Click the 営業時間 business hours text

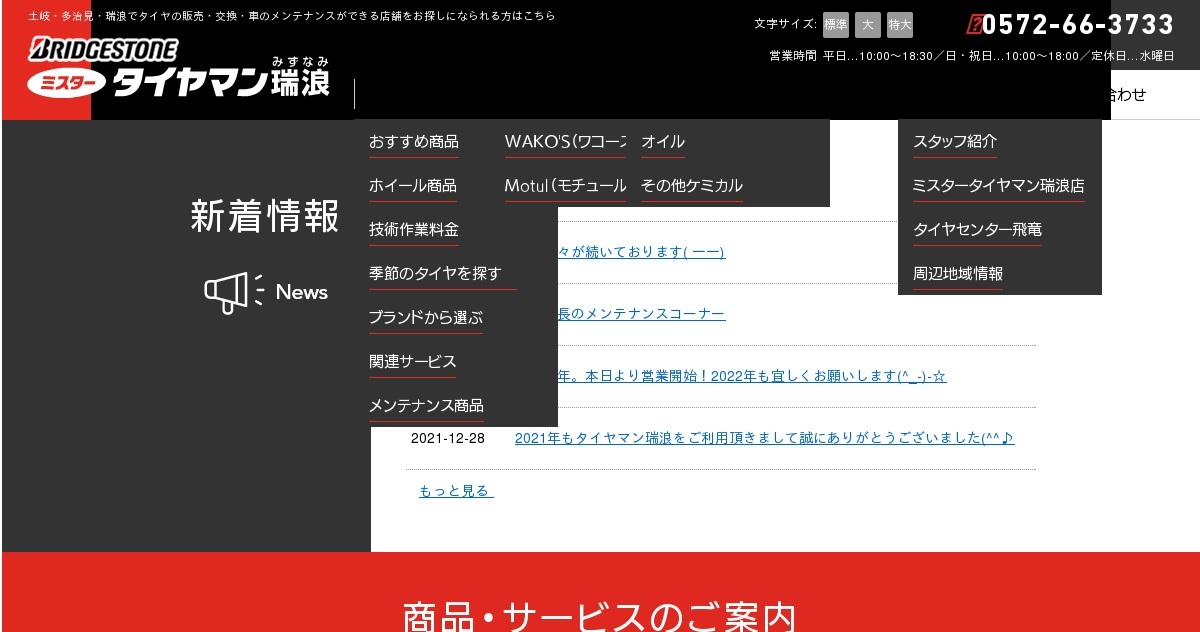972,56
